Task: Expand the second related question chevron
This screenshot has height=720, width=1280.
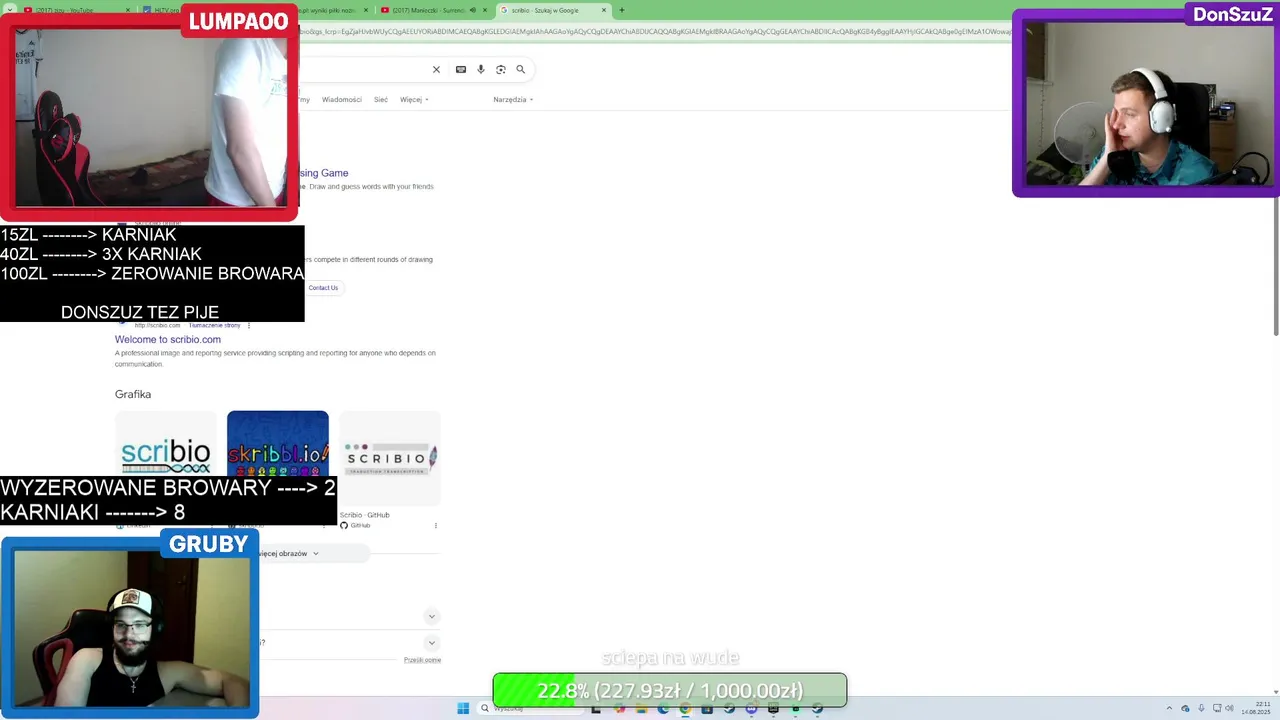Action: [431, 642]
